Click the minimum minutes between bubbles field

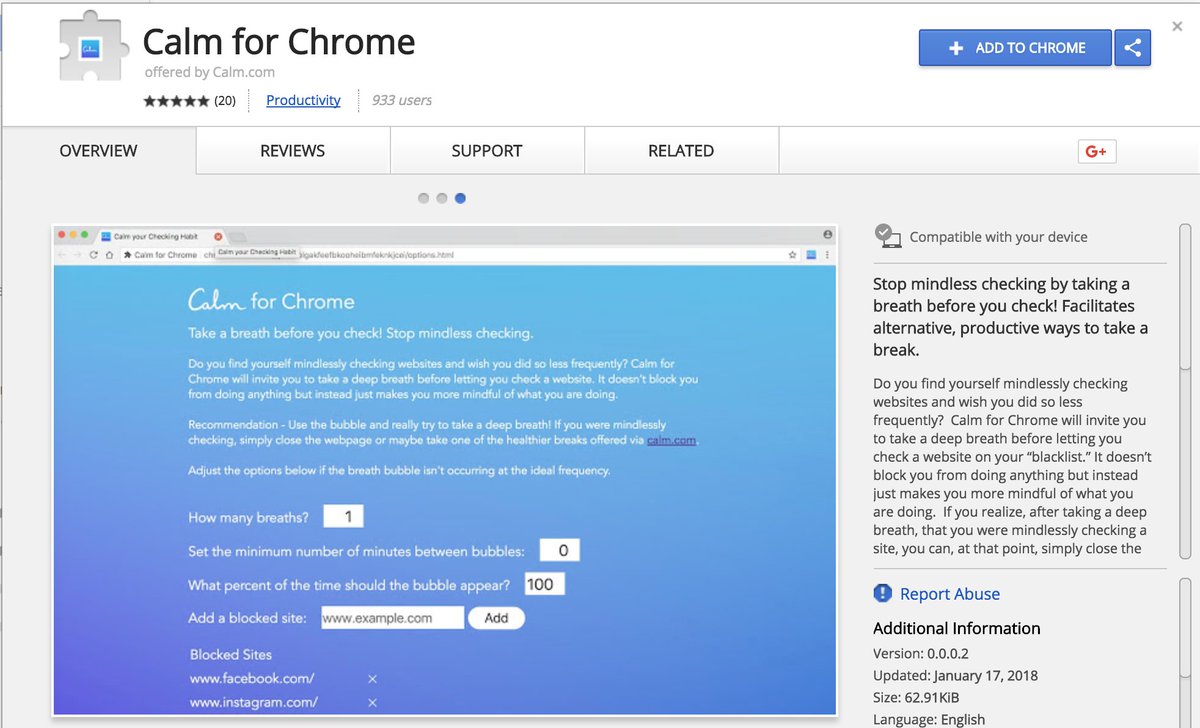click(560, 550)
